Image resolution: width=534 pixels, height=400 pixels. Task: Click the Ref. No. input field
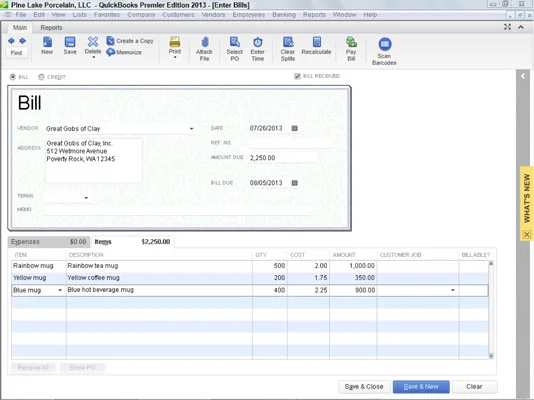tap(289, 143)
